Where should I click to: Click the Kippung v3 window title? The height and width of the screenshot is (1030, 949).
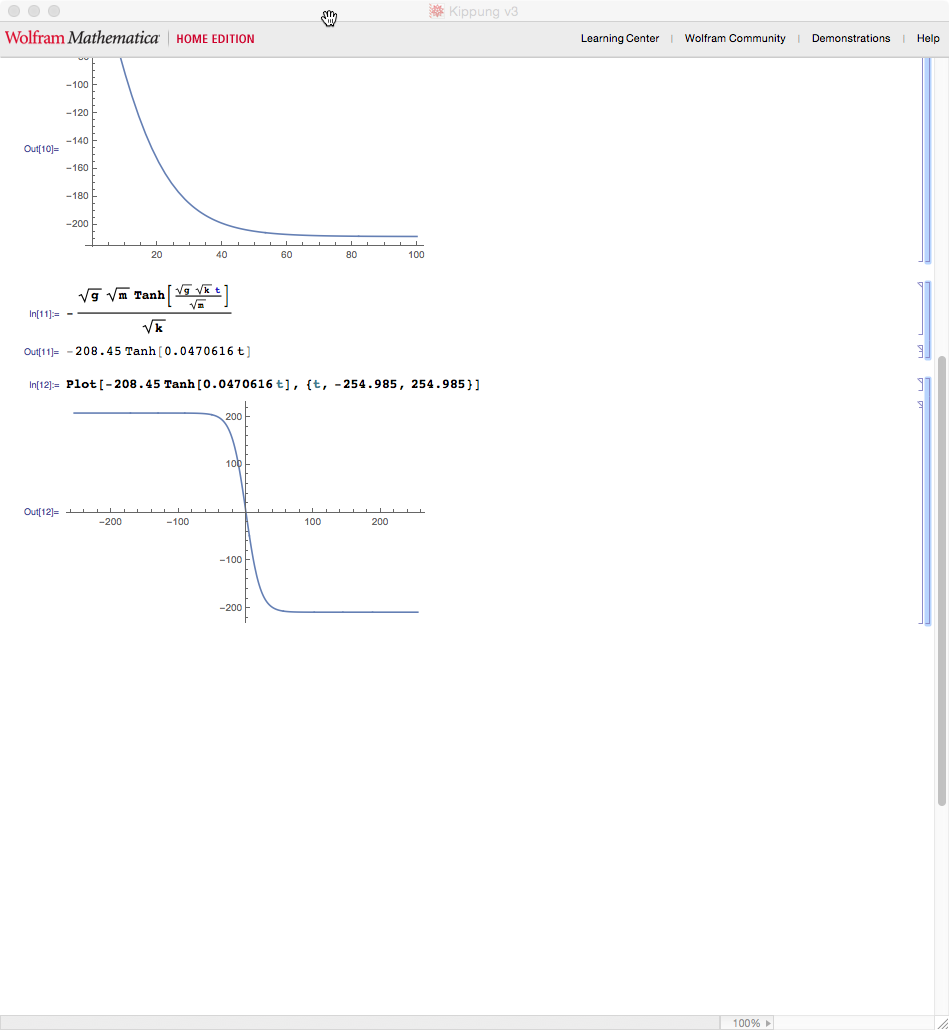pyautogui.click(x=483, y=11)
